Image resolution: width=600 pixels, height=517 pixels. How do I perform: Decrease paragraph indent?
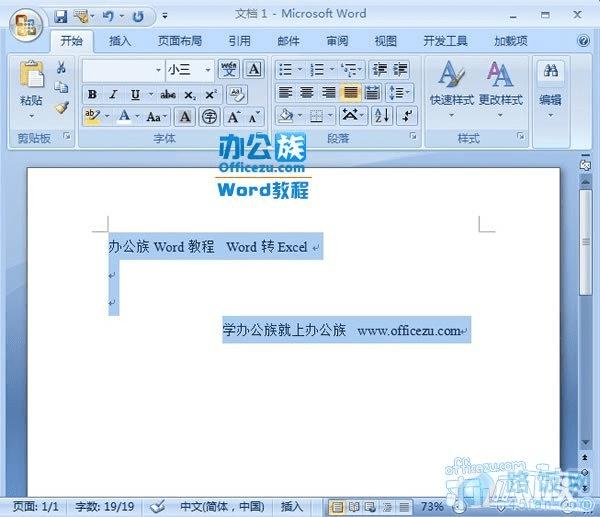[x=380, y=70]
